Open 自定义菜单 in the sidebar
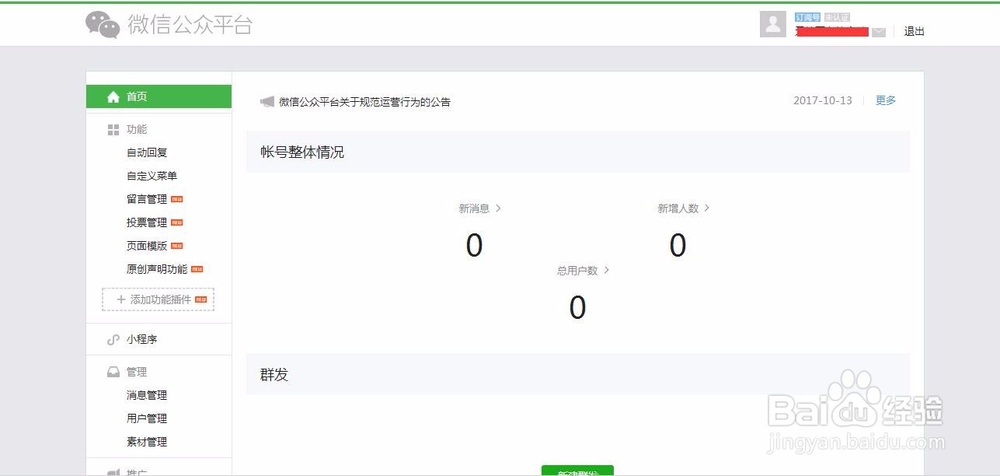1000x476 pixels. pyautogui.click(x=152, y=176)
